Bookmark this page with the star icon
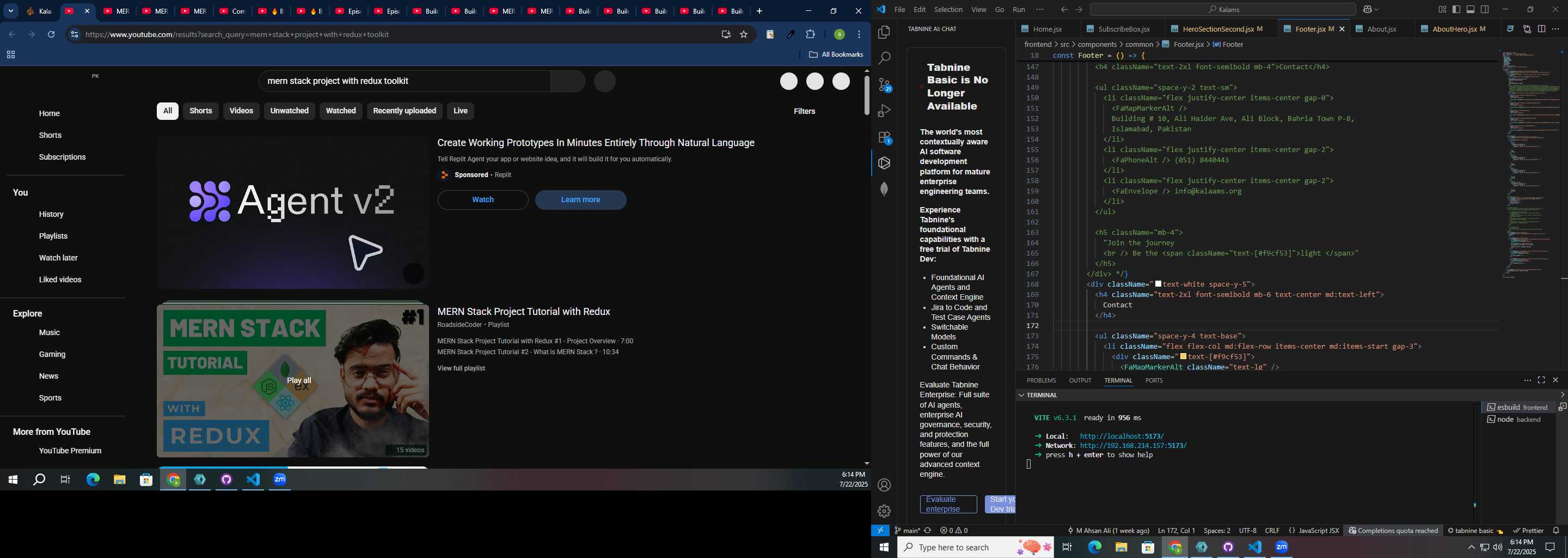Image resolution: width=1568 pixels, height=558 pixels. click(744, 35)
